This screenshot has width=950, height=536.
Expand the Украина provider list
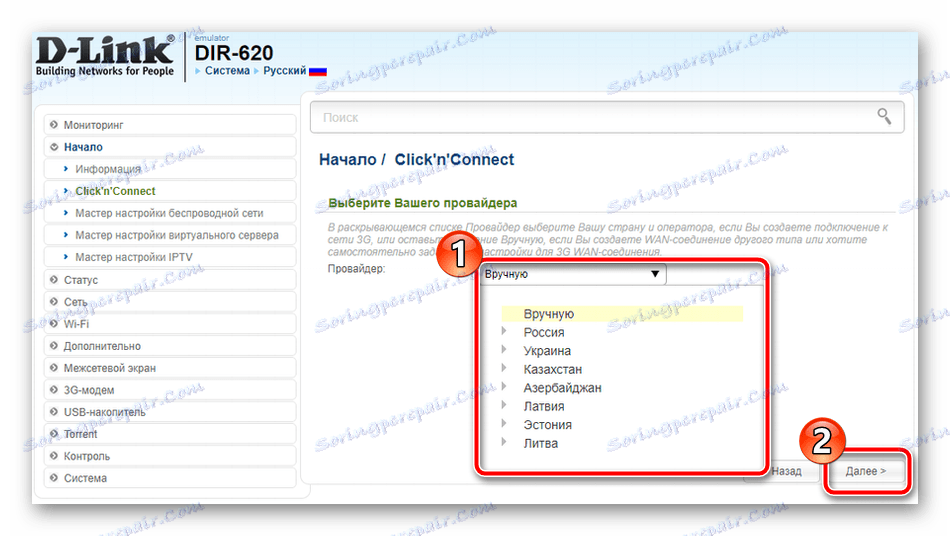coord(503,349)
